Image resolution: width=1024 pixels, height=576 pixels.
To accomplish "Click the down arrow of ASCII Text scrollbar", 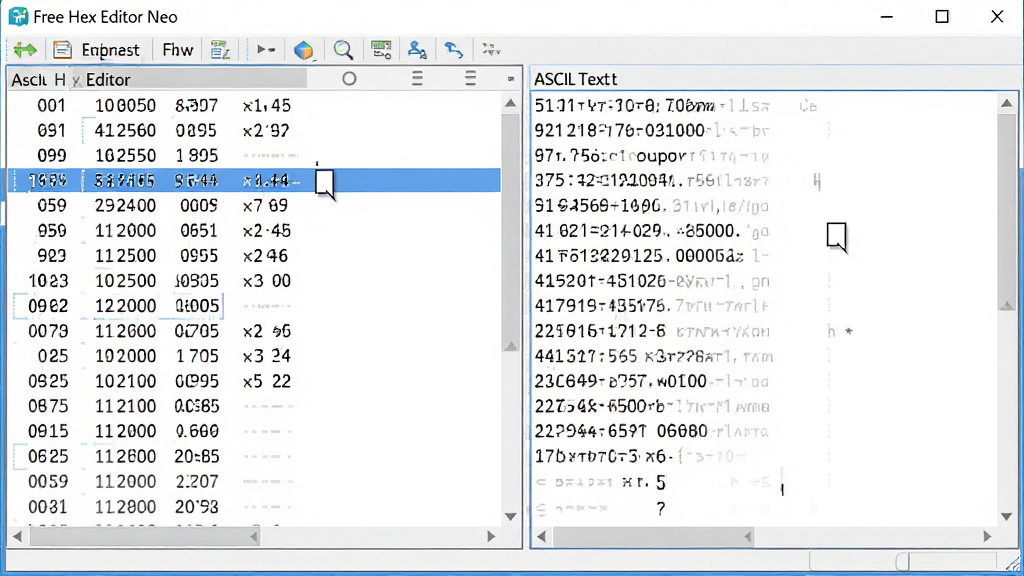I will [x=1006, y=517].
